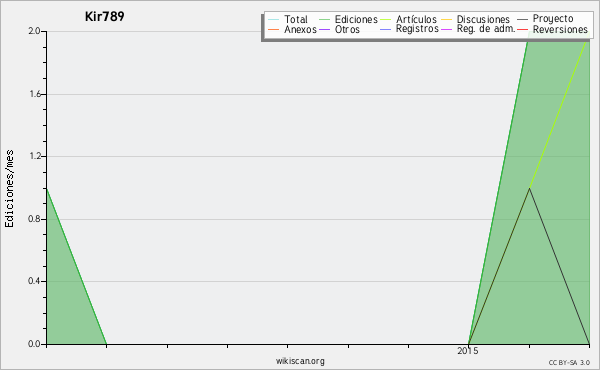Click the 2.0 y-axis value
600x370 pixels.
(35, 31)
